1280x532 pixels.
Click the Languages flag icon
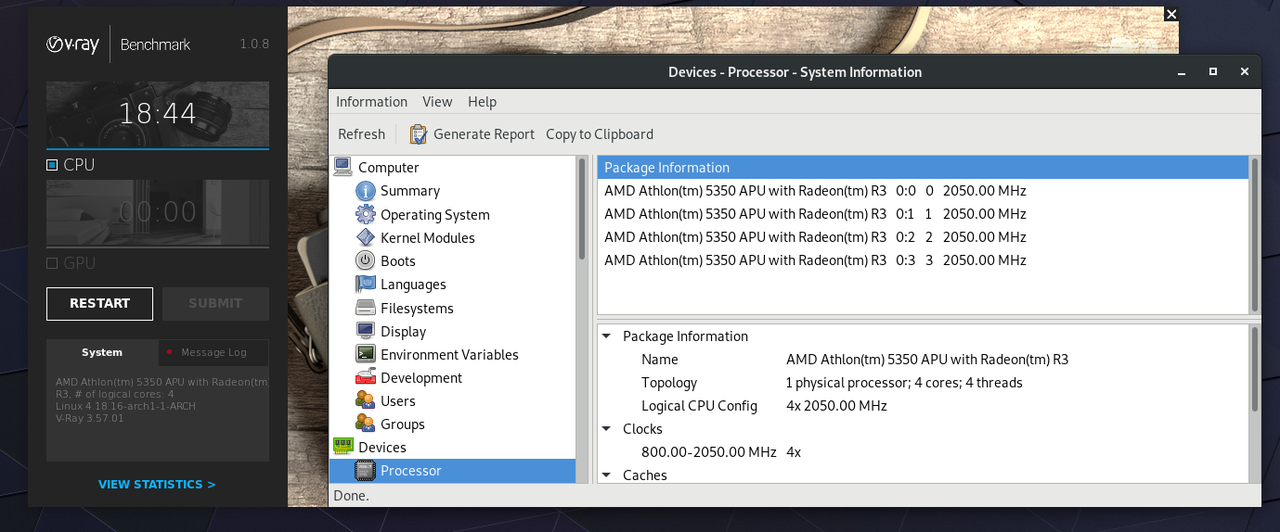[365, 284]
